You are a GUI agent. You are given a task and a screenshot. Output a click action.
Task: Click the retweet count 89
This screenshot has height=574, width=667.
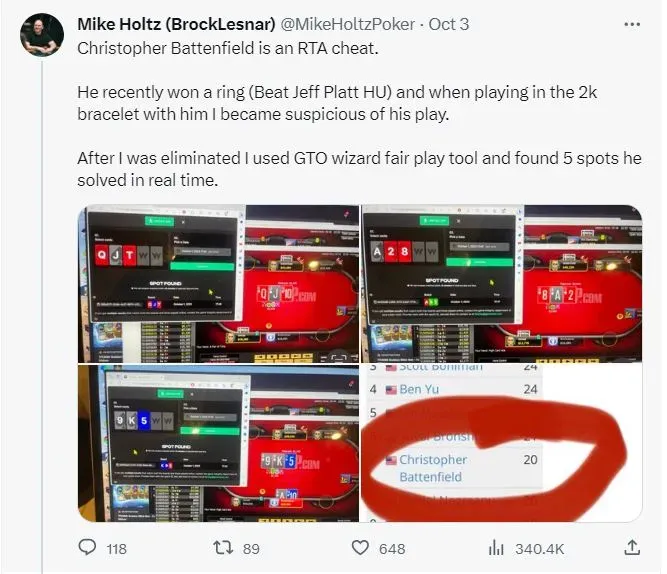click(251, 549)
